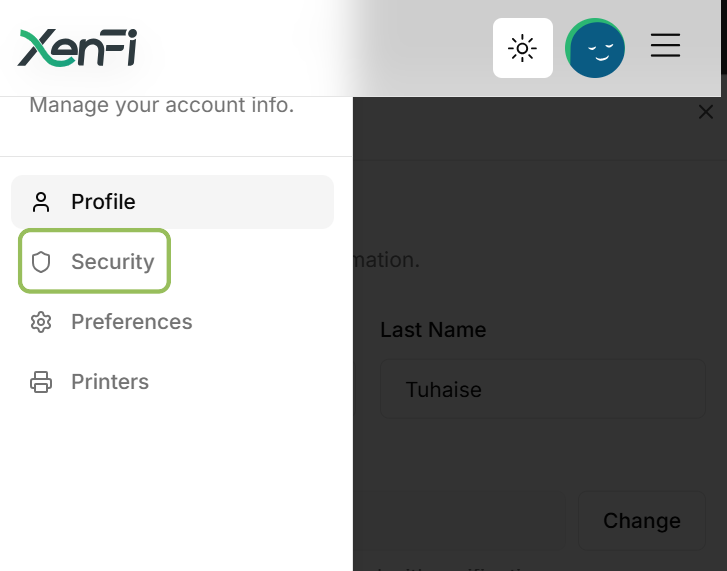
Task: Open the Profile section
Action: point(172,202)
